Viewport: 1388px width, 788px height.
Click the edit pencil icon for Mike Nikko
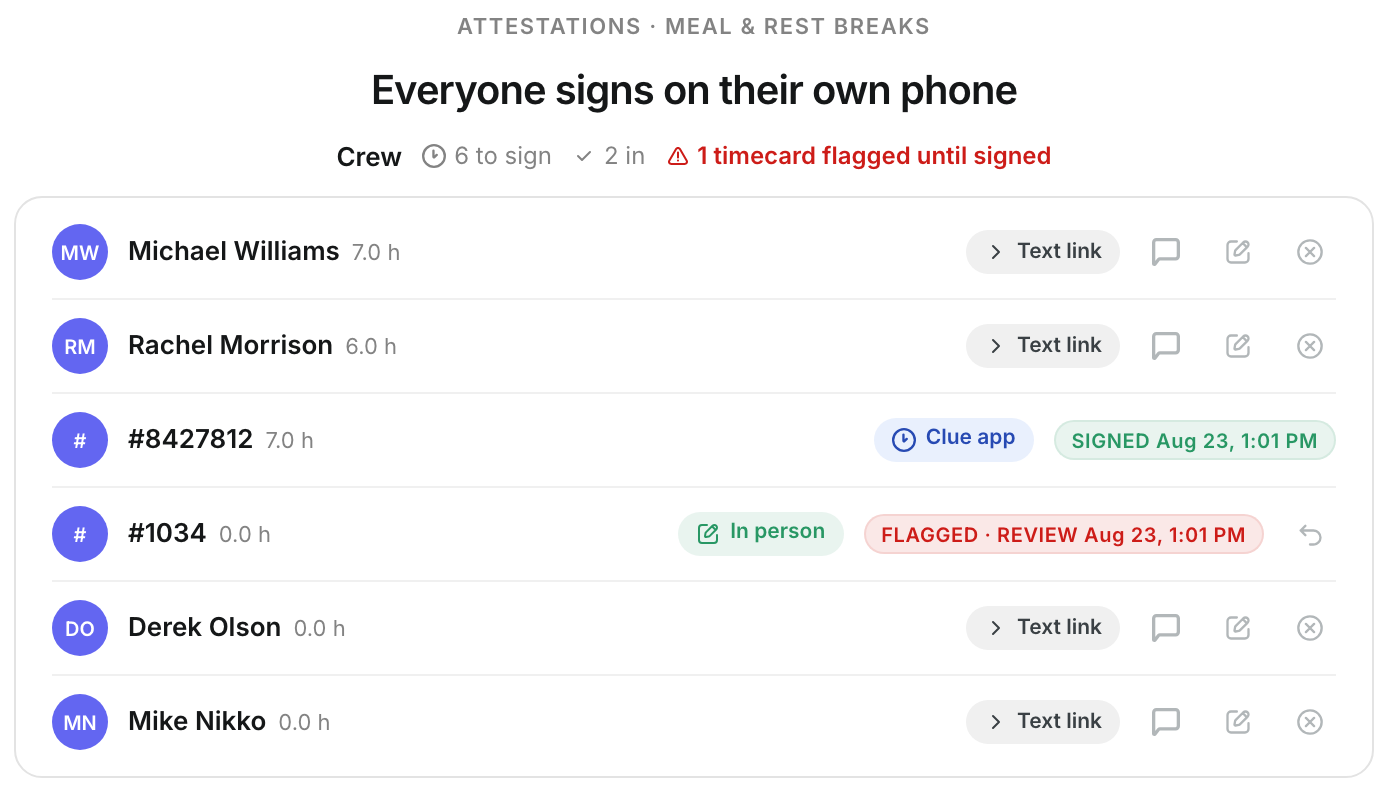tap(1238, 722)
